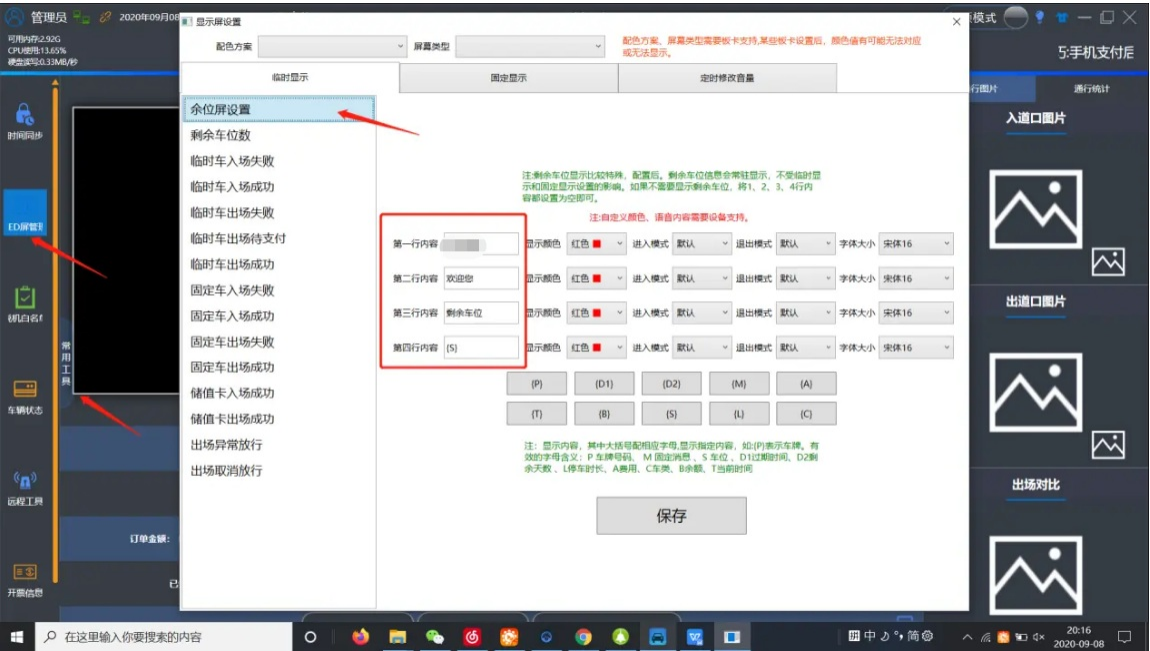Open Google Chrome from the taskbar
1150x651 pixels.
coord(583,636)
